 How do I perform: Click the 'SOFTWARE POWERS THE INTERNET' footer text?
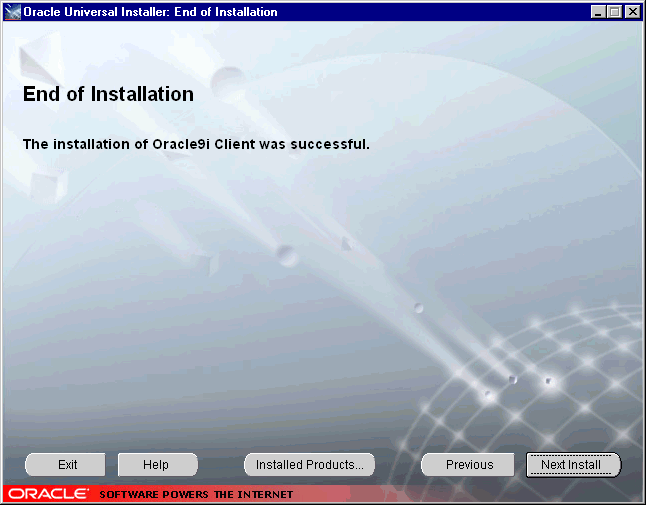click(x=196, y=494)
